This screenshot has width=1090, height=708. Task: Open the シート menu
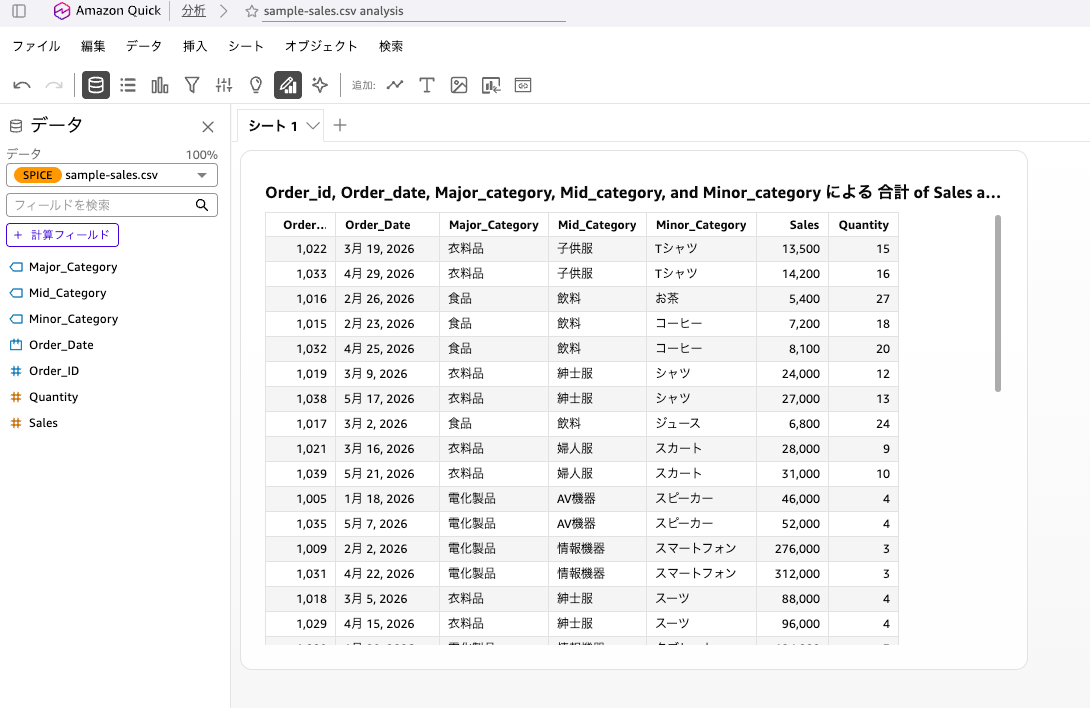coord(246,46)
